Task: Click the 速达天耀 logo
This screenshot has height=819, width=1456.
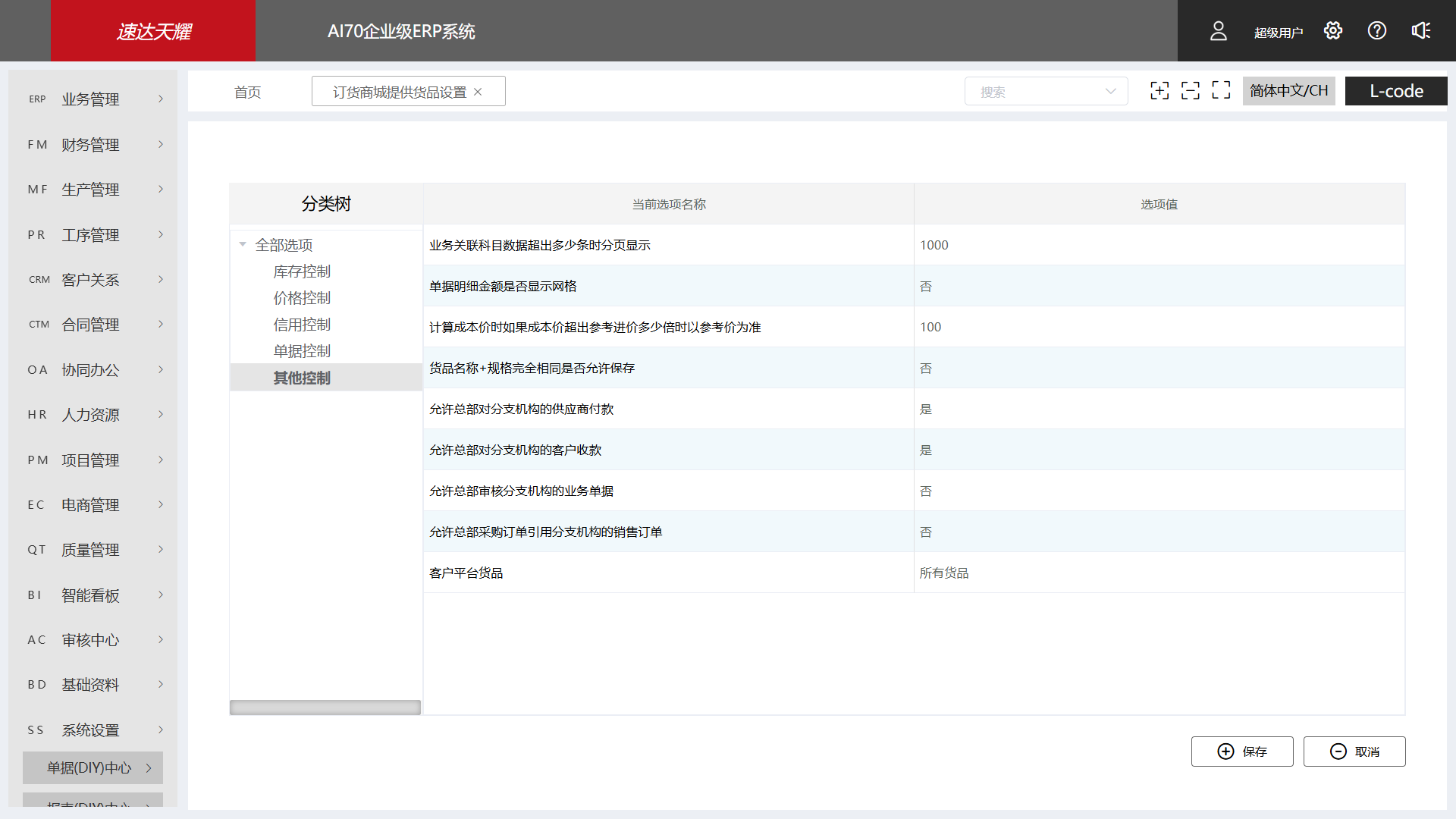Action: (153, 31)
